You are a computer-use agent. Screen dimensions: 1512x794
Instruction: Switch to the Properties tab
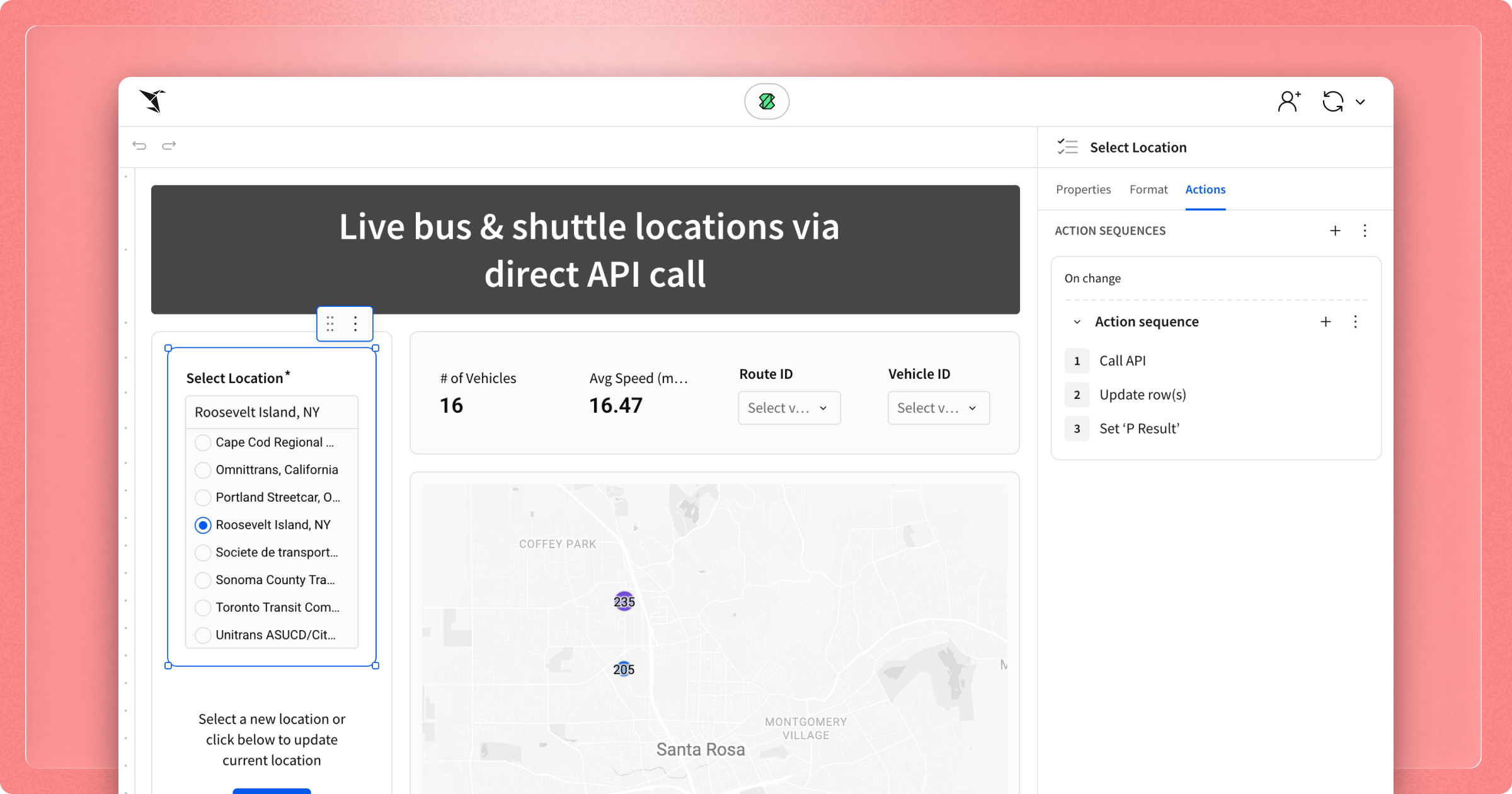point(1083,190)
